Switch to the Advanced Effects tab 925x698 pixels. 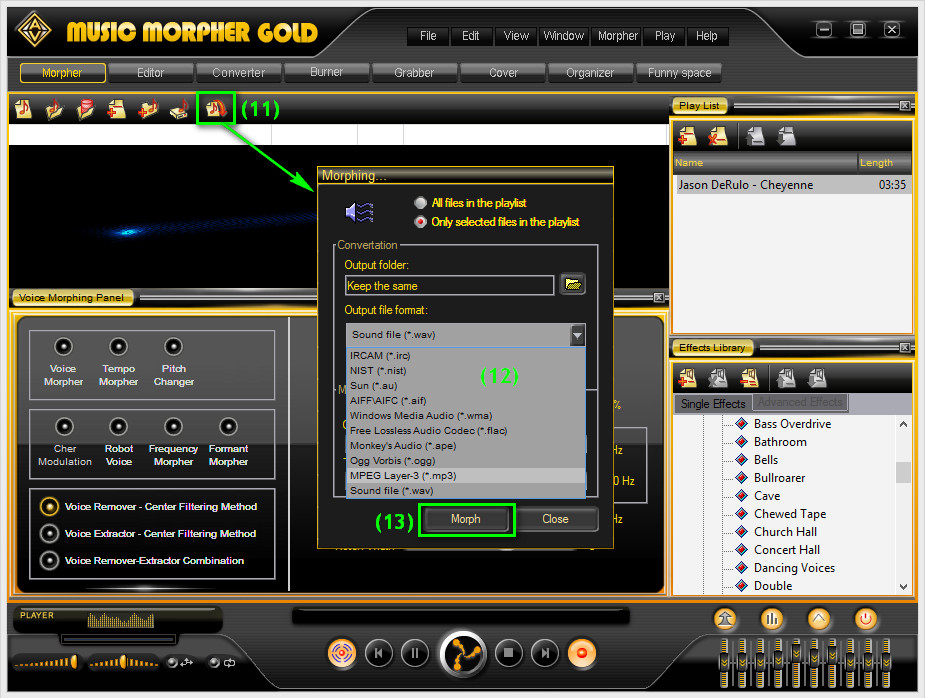(x=800, y=402)
